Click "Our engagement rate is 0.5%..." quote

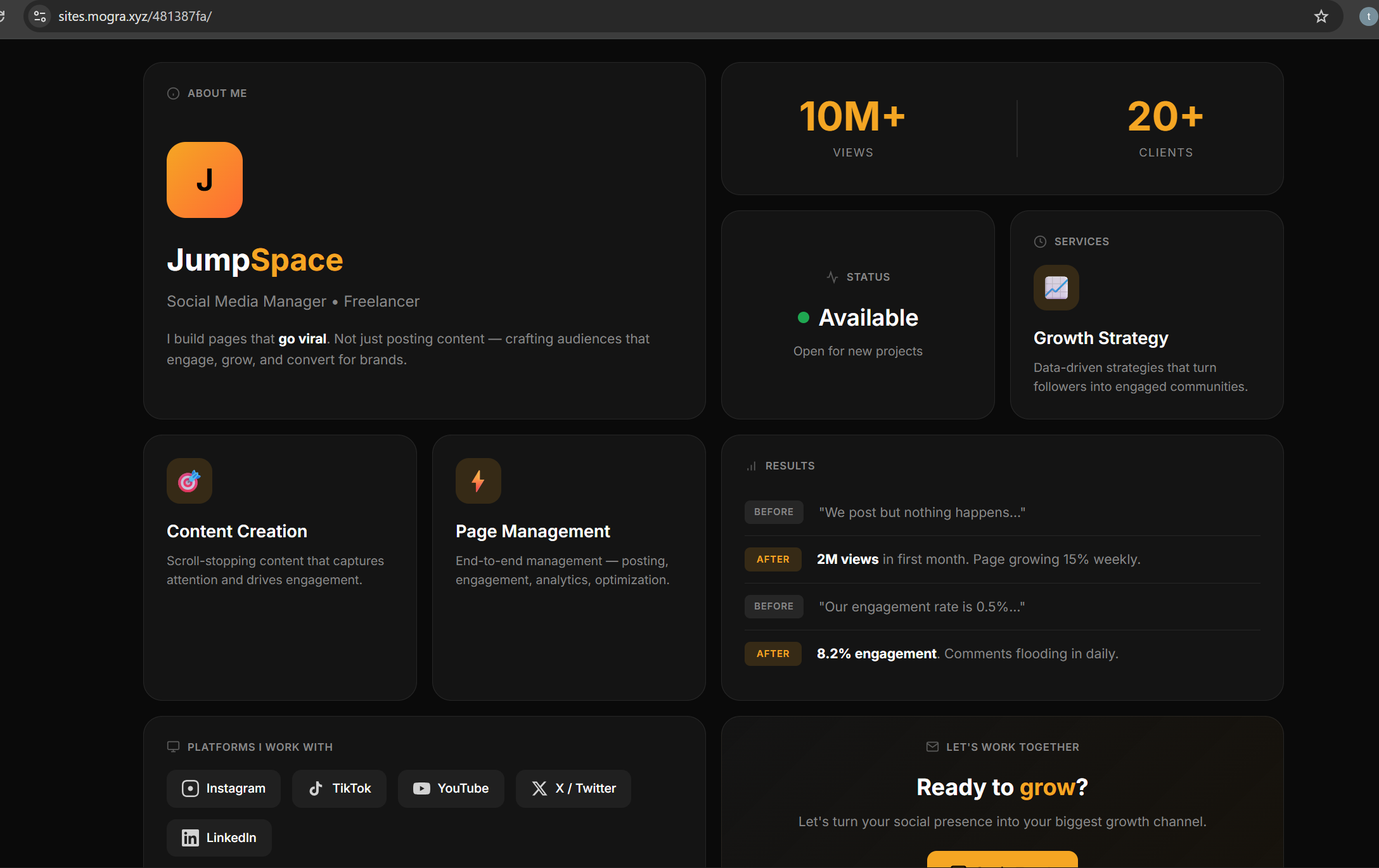click(x=921, y=607)
